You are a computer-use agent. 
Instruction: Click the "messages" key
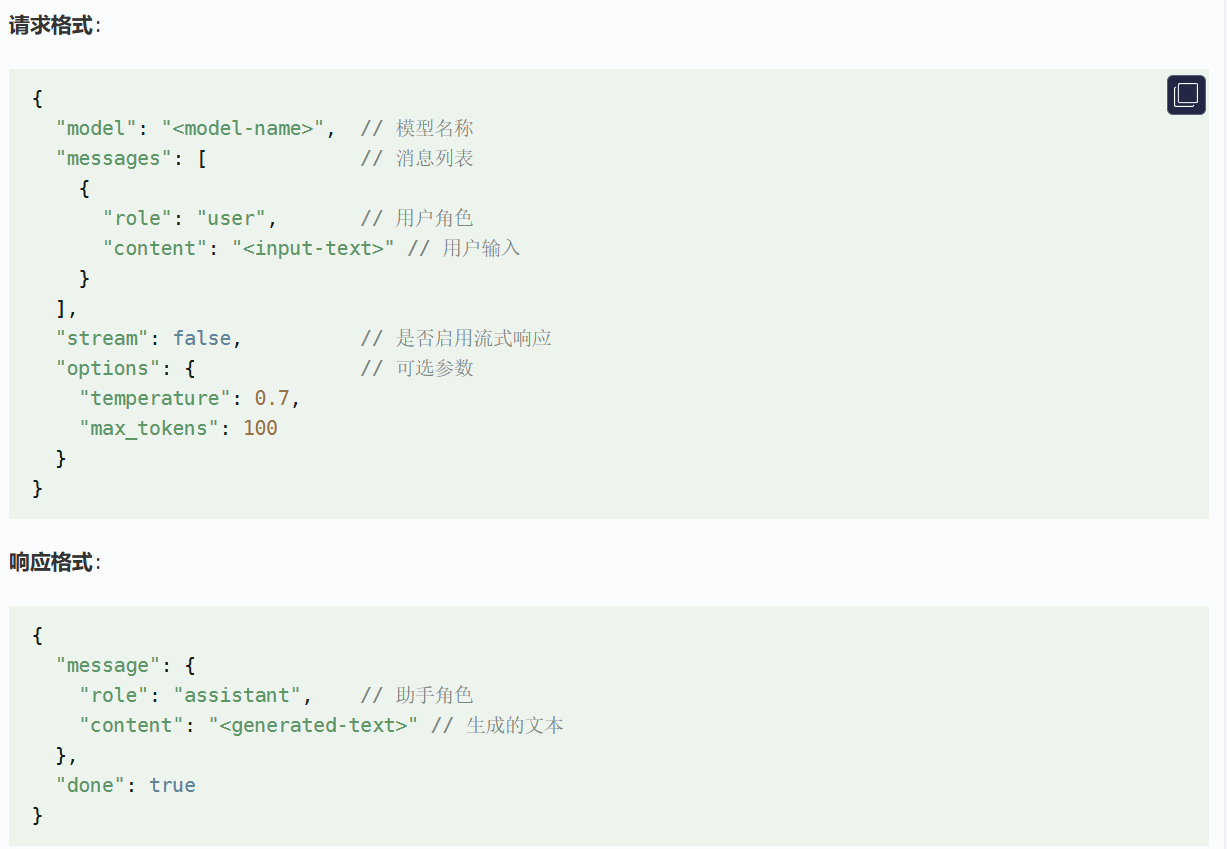click(108, 158)
